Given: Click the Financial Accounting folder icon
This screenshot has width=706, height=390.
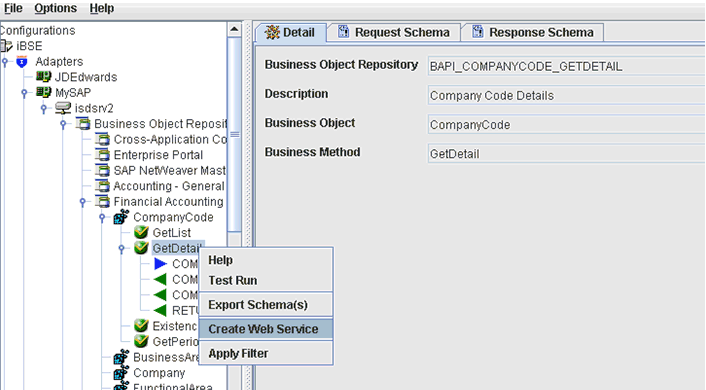Looking at the screenshot, I should (x=102, y=201).
